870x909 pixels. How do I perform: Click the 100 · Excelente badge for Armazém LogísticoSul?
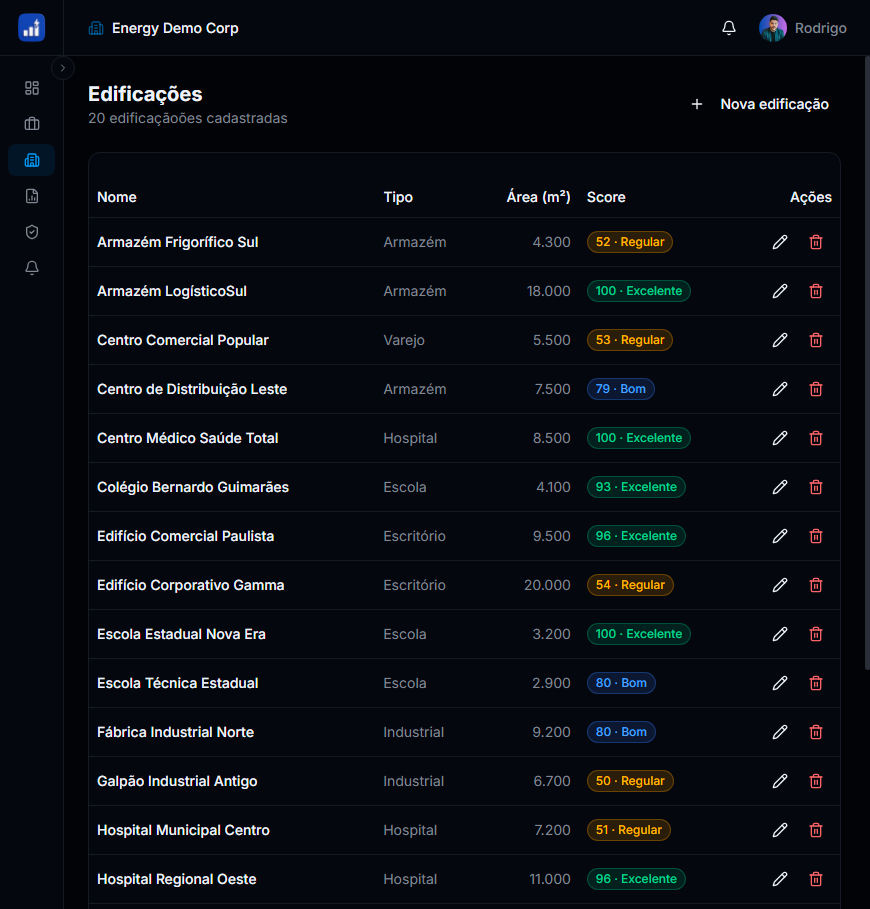(638, 291)
